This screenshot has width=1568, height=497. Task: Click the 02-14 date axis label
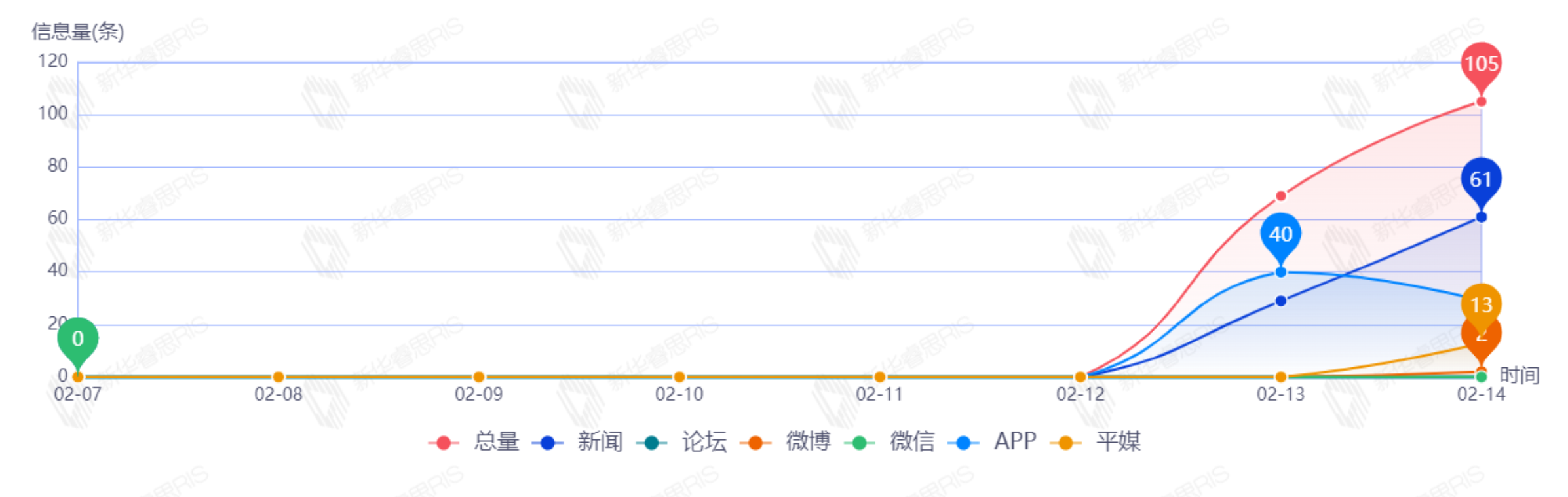coord(1481,394)
